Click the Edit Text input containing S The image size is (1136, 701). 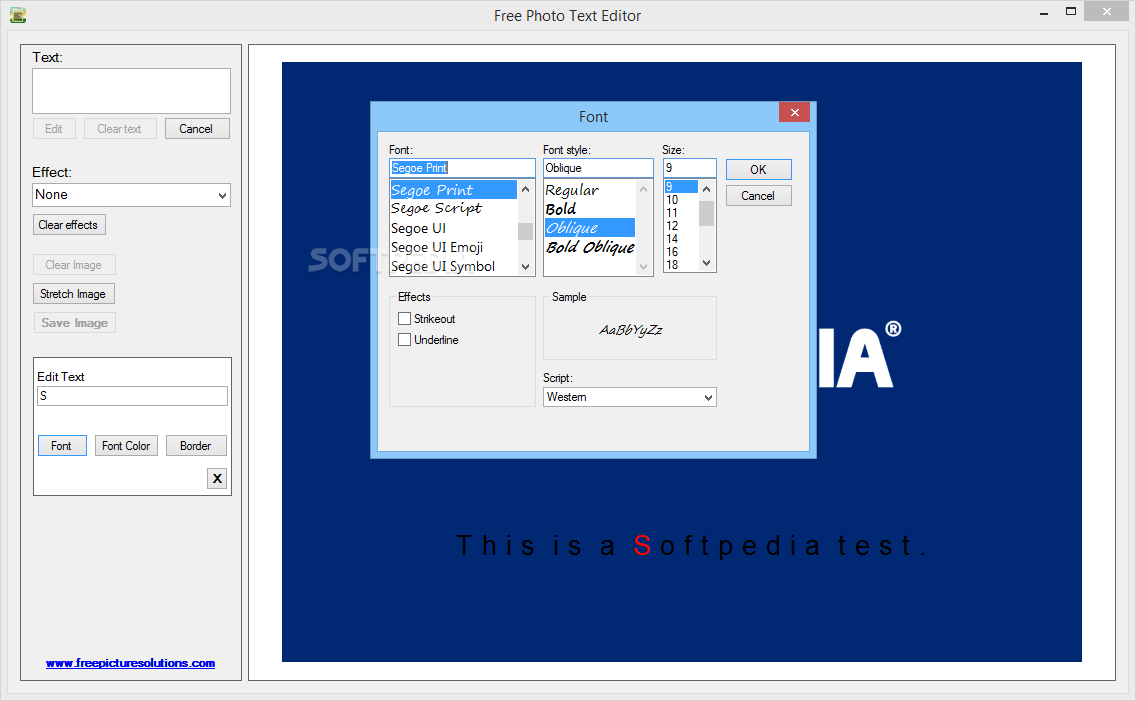[x=133, y=396]
